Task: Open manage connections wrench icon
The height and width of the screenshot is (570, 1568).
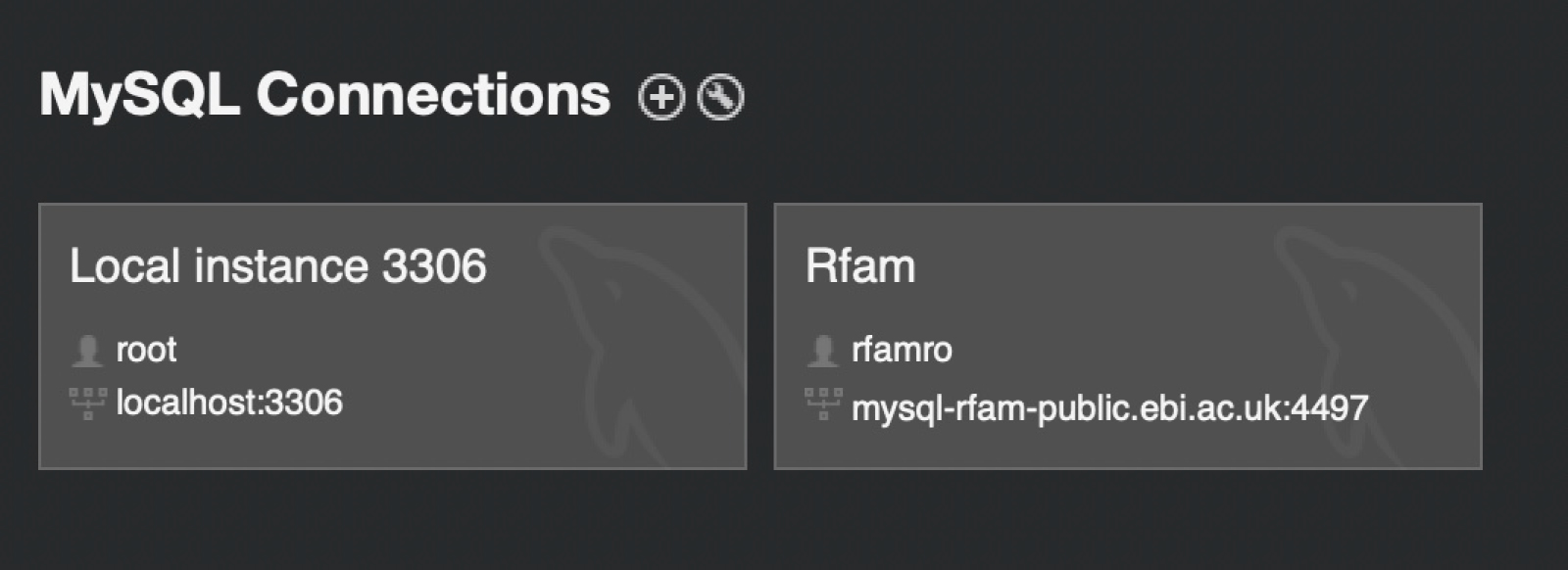Action: (720, 97)
